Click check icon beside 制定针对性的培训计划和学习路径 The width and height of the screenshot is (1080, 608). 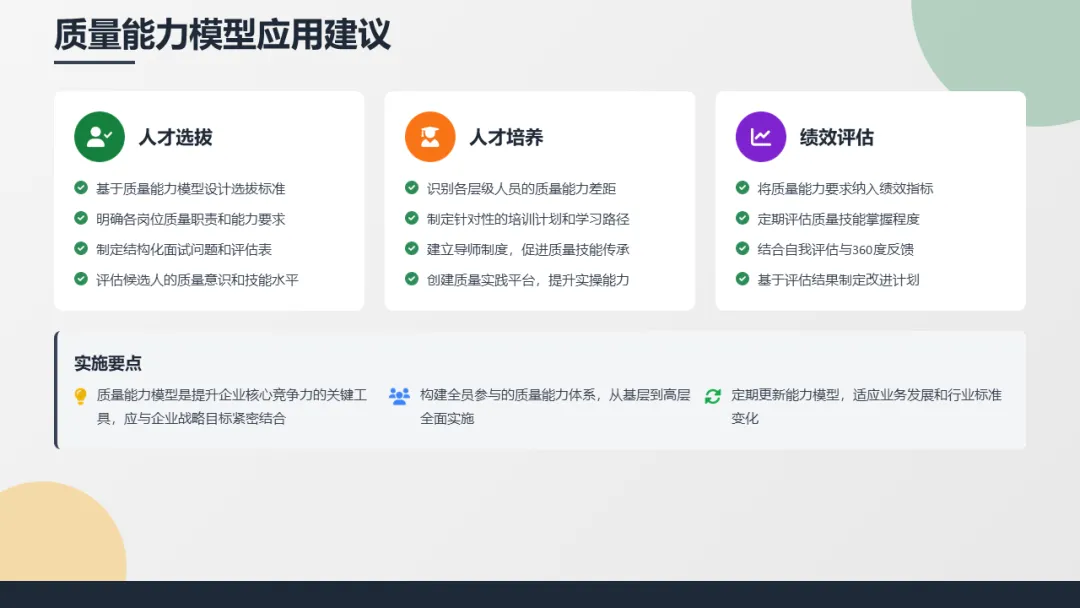[x=411, y=218]
